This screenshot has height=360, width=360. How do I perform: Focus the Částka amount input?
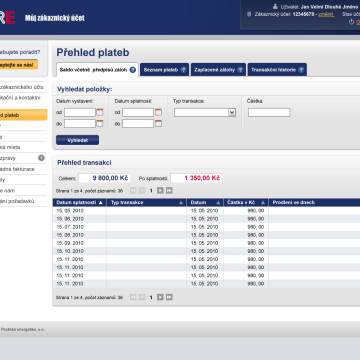click(x=269, y=112)
